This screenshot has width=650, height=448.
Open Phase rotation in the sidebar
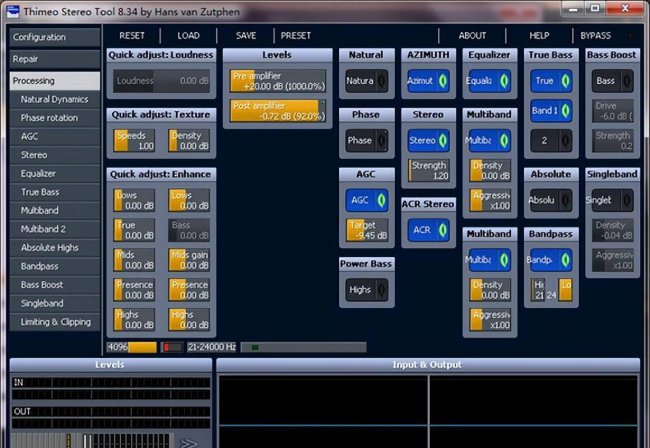point(55,118)
